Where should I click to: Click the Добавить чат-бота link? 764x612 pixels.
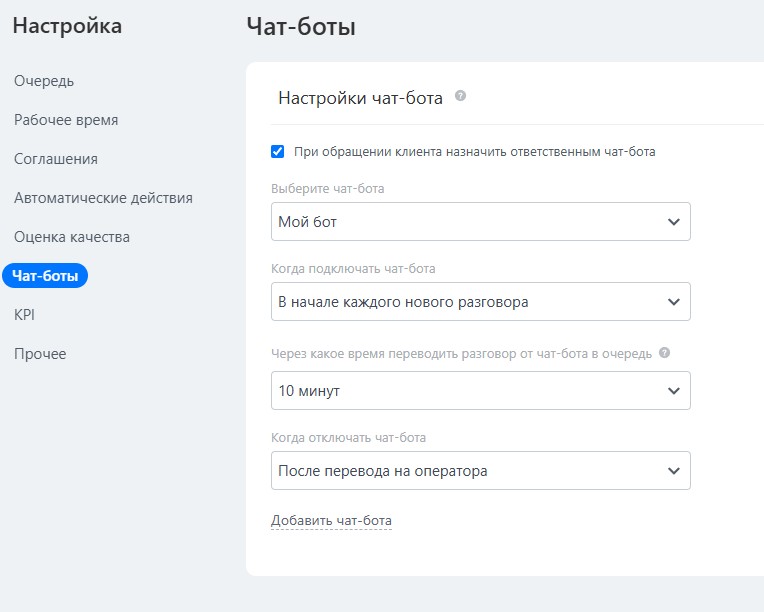click(331, 520)
